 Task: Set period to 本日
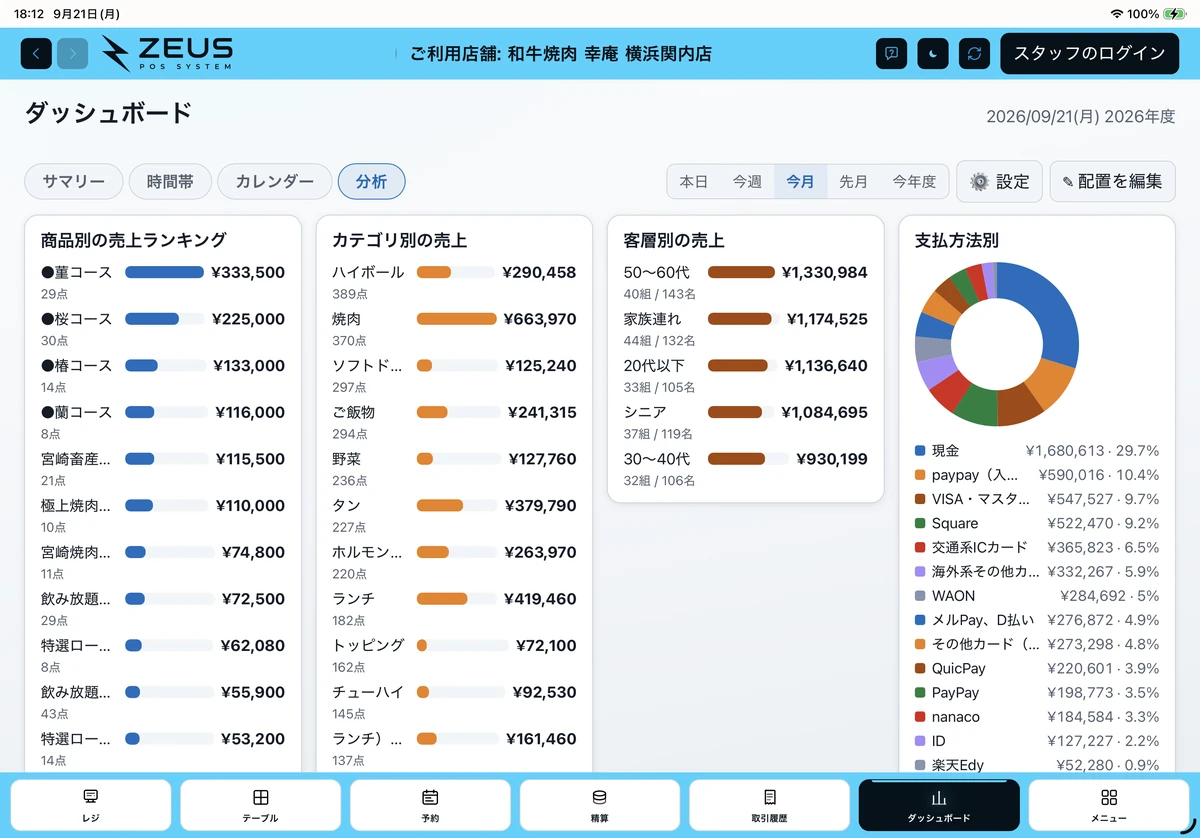pos(694,181)
